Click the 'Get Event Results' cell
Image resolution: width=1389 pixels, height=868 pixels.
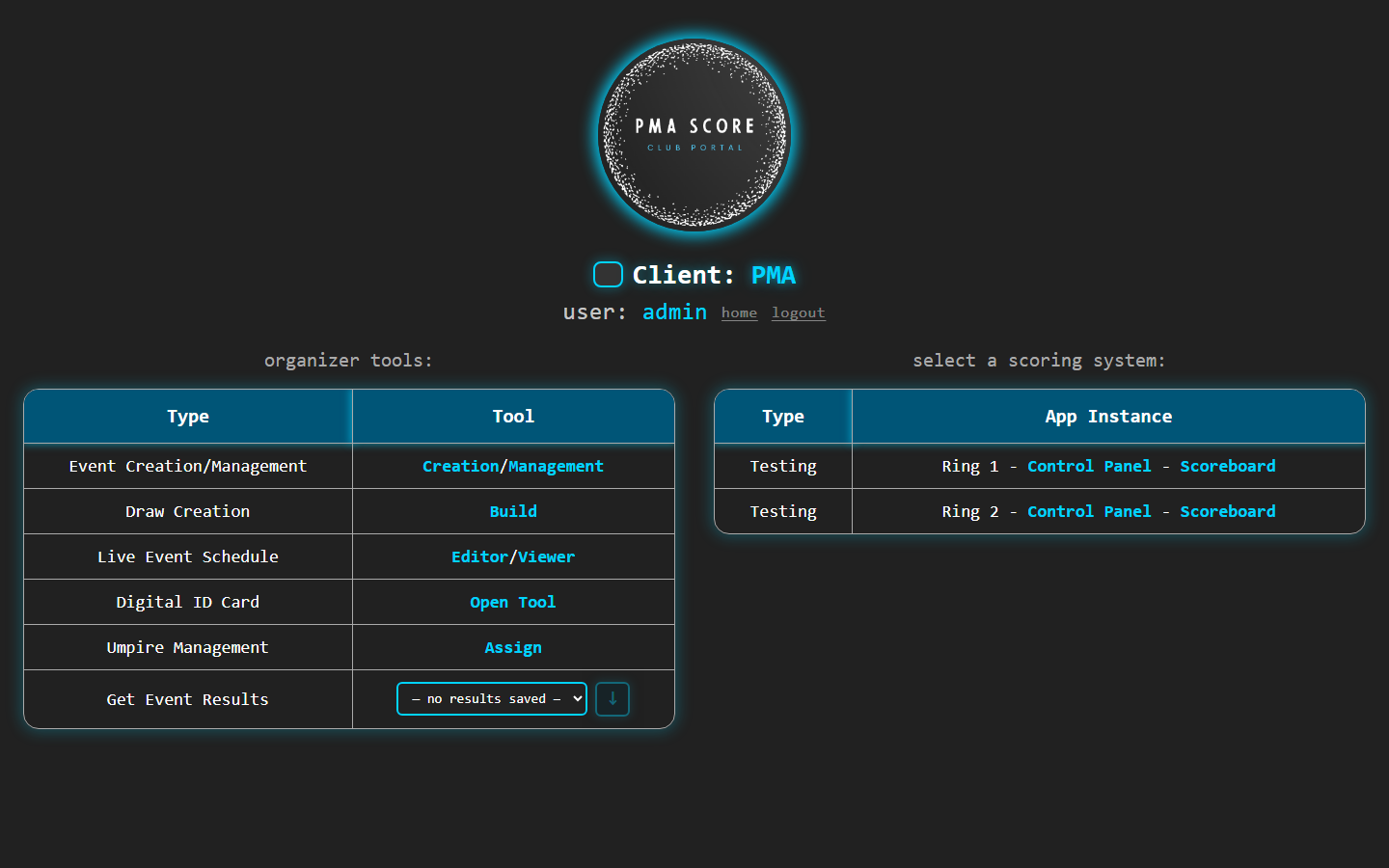(x=188, y=700)
